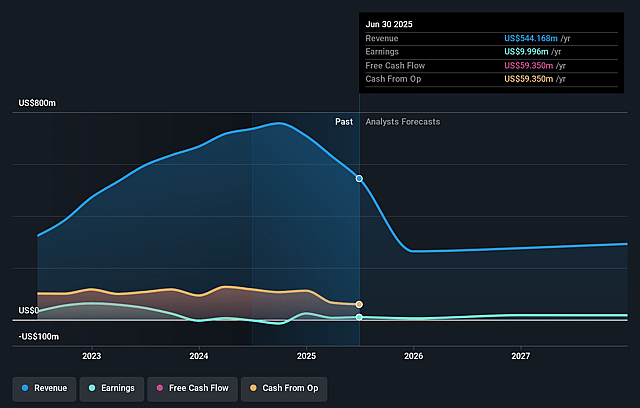Click the blue Revenue data point marker

coord(359,179)
